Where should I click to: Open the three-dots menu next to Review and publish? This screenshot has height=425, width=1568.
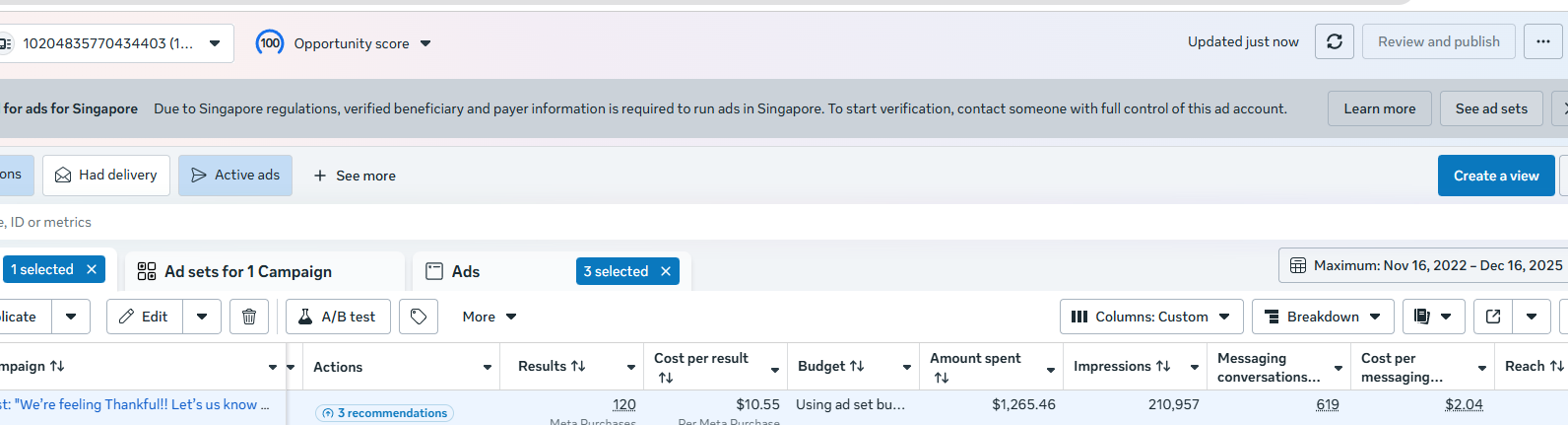[x=1542, y=41]
